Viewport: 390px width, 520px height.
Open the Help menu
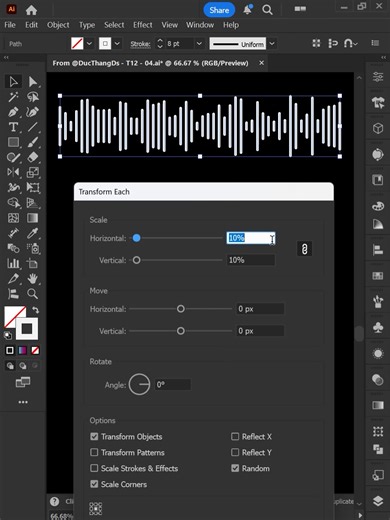pyautogui.click(x=231, y=25)
